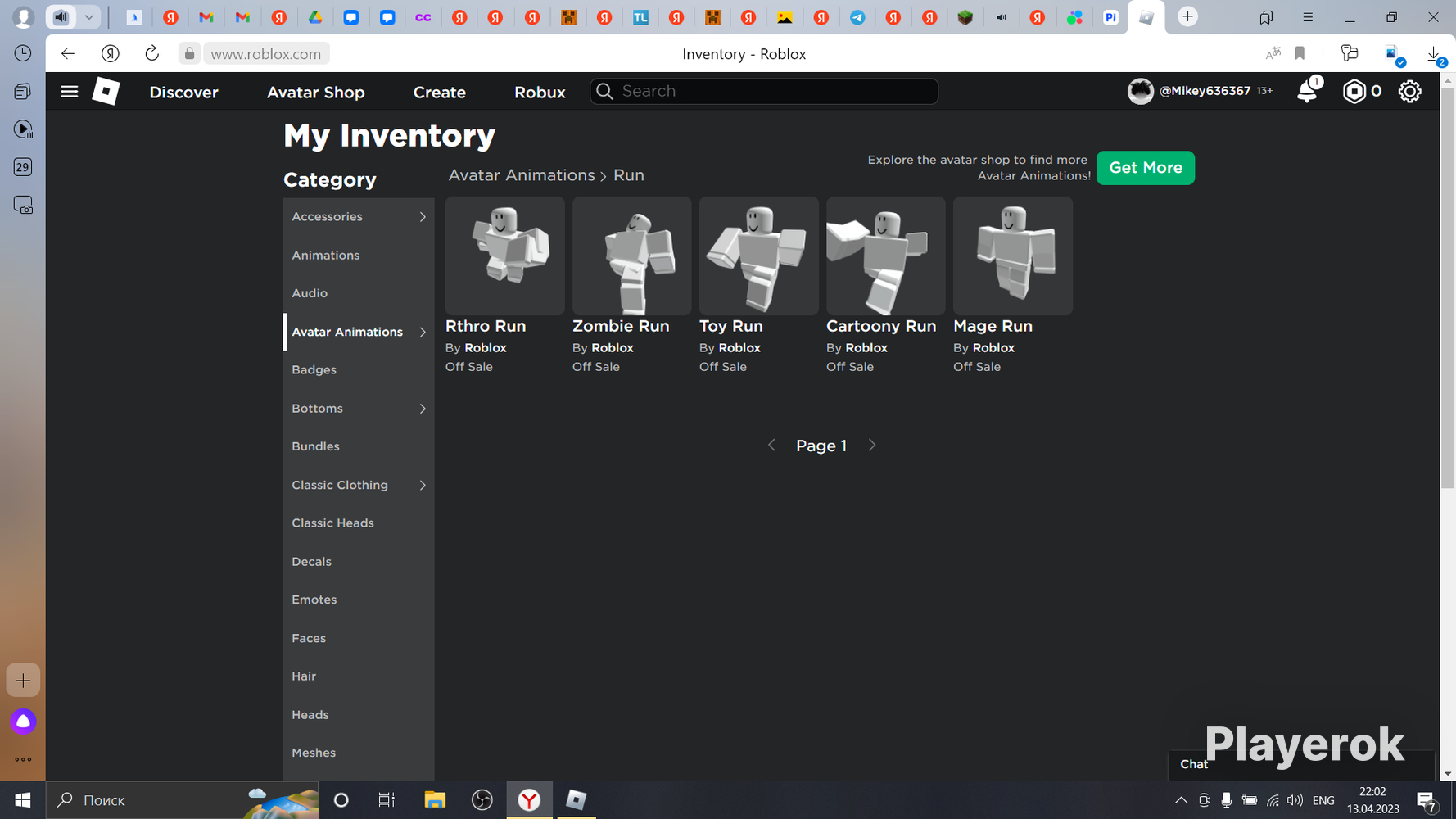Image resolution: width=1456 pixels, height=819 pixels.
Task: Switch to the Telegram browser tab
Action: pos(857,17)
